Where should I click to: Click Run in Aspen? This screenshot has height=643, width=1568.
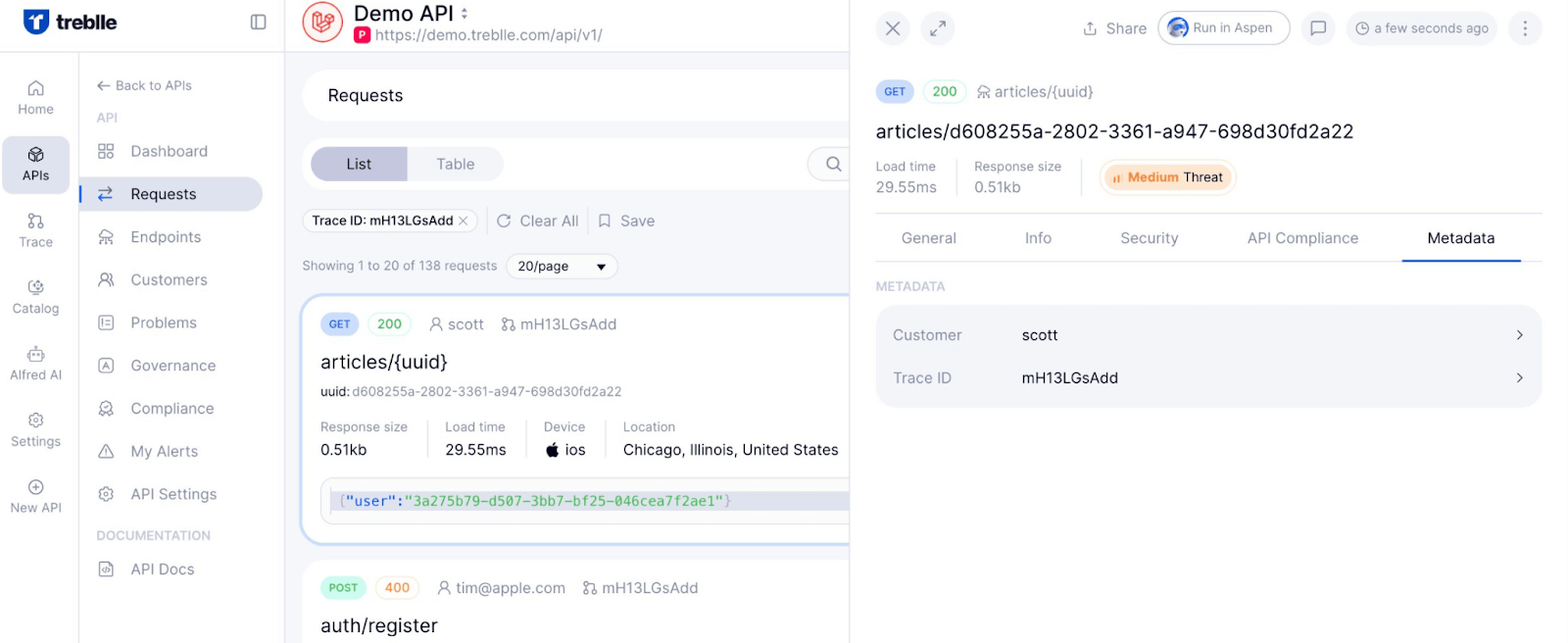pyautogui.click(x=1223, y=28)
